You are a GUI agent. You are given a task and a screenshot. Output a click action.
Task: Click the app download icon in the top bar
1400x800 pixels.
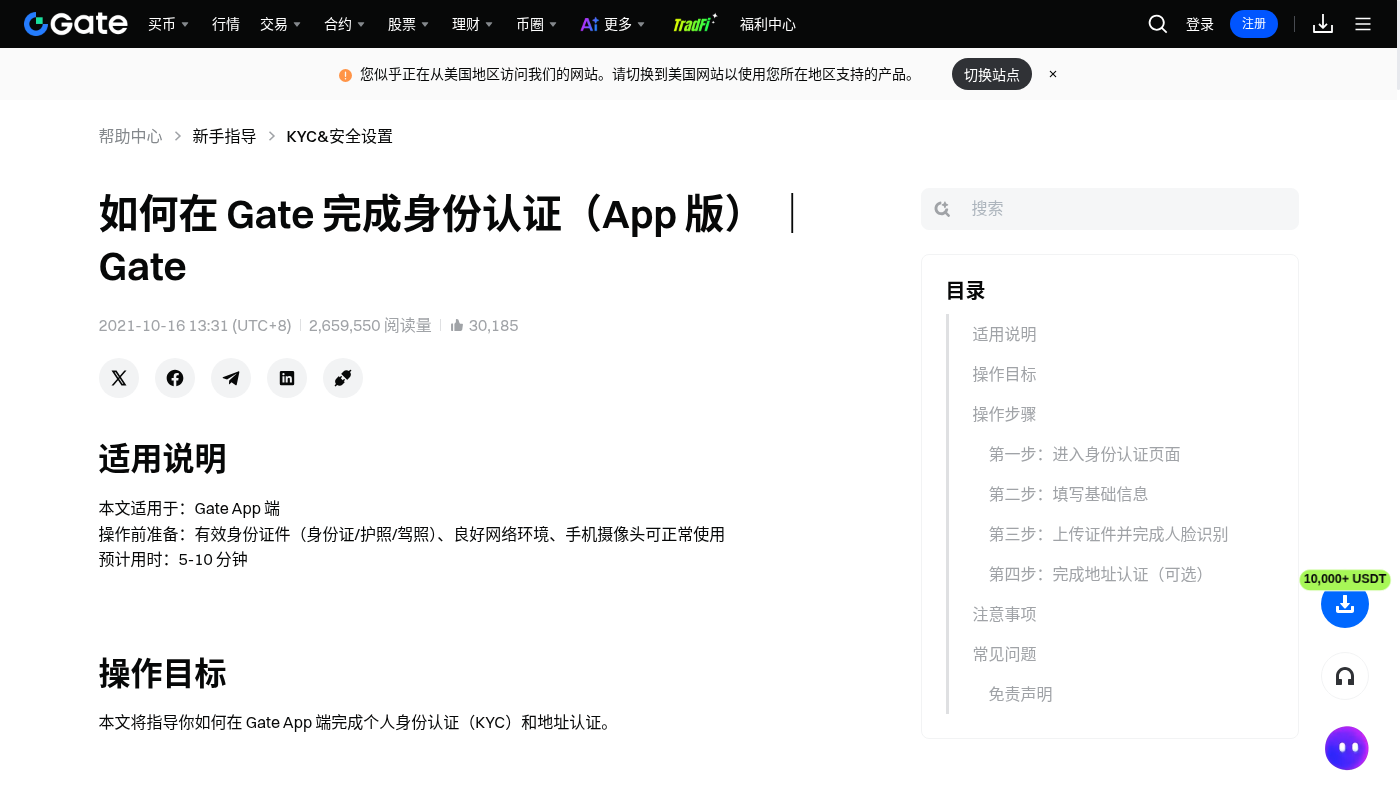coord(1323,24)
